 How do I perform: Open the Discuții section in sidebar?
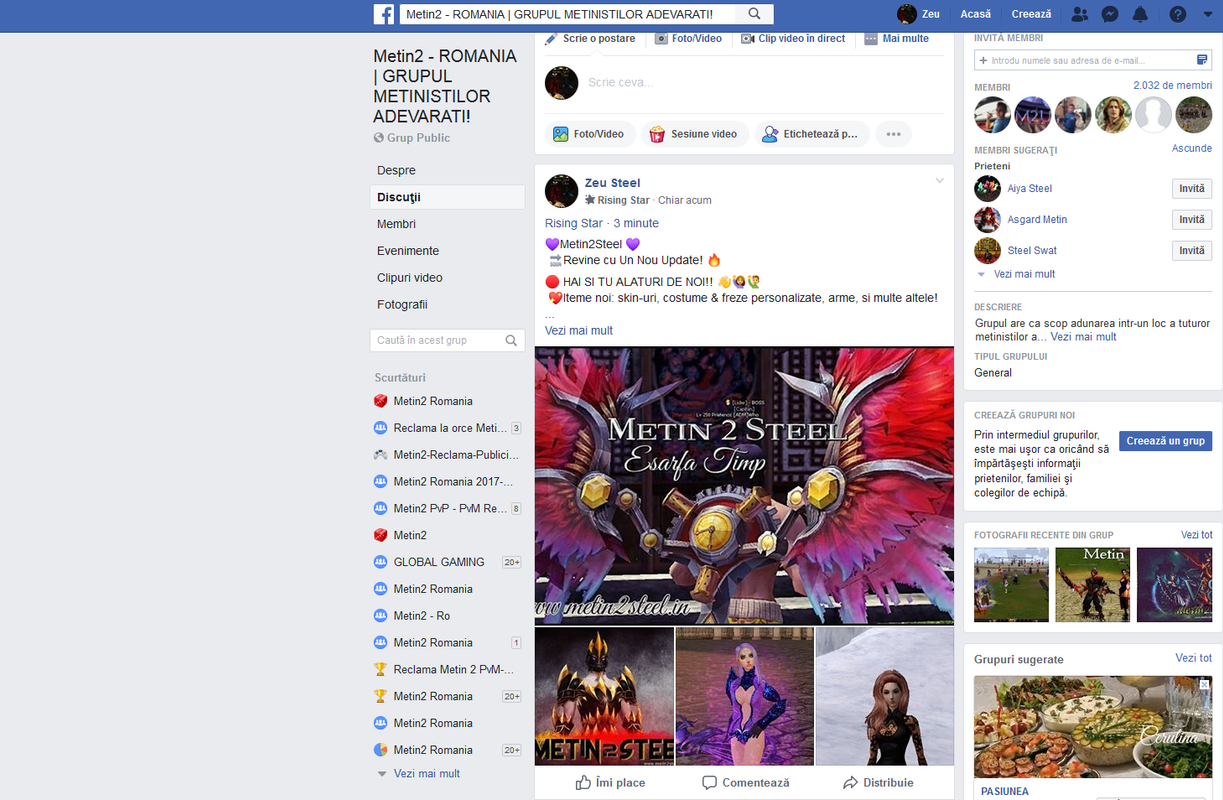[x=447, y=198]
